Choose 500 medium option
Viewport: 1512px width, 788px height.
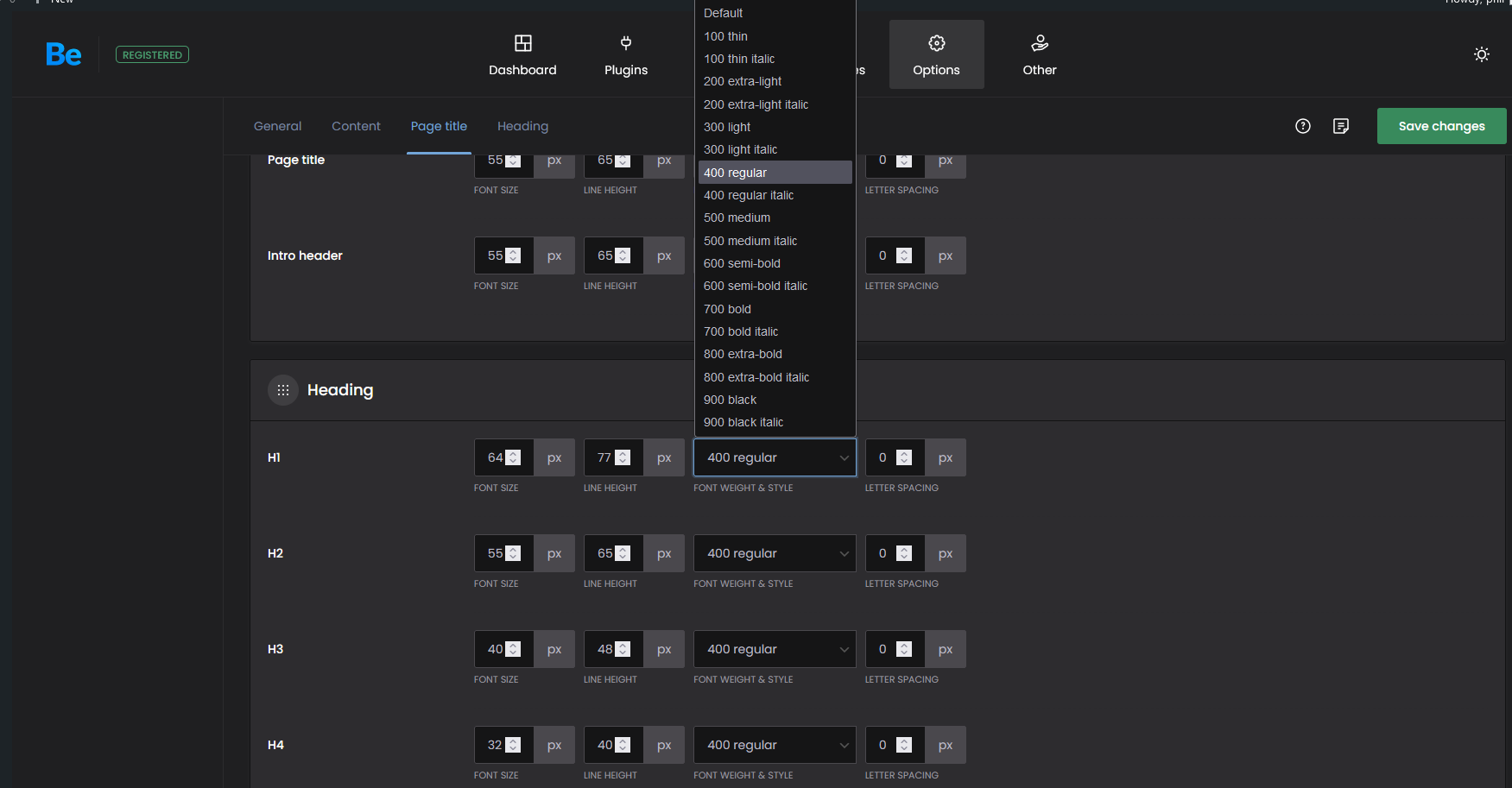775,217
